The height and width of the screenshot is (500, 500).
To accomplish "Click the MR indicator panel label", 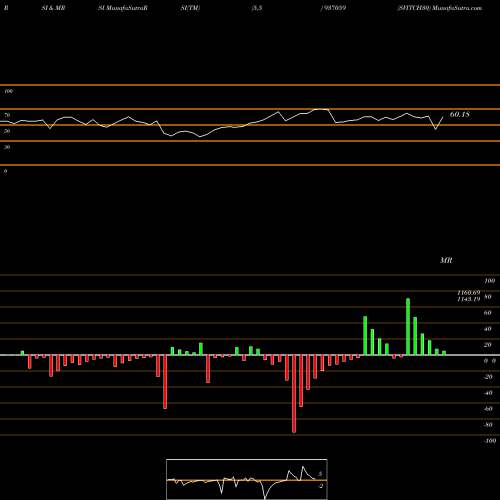I will 446,260.
